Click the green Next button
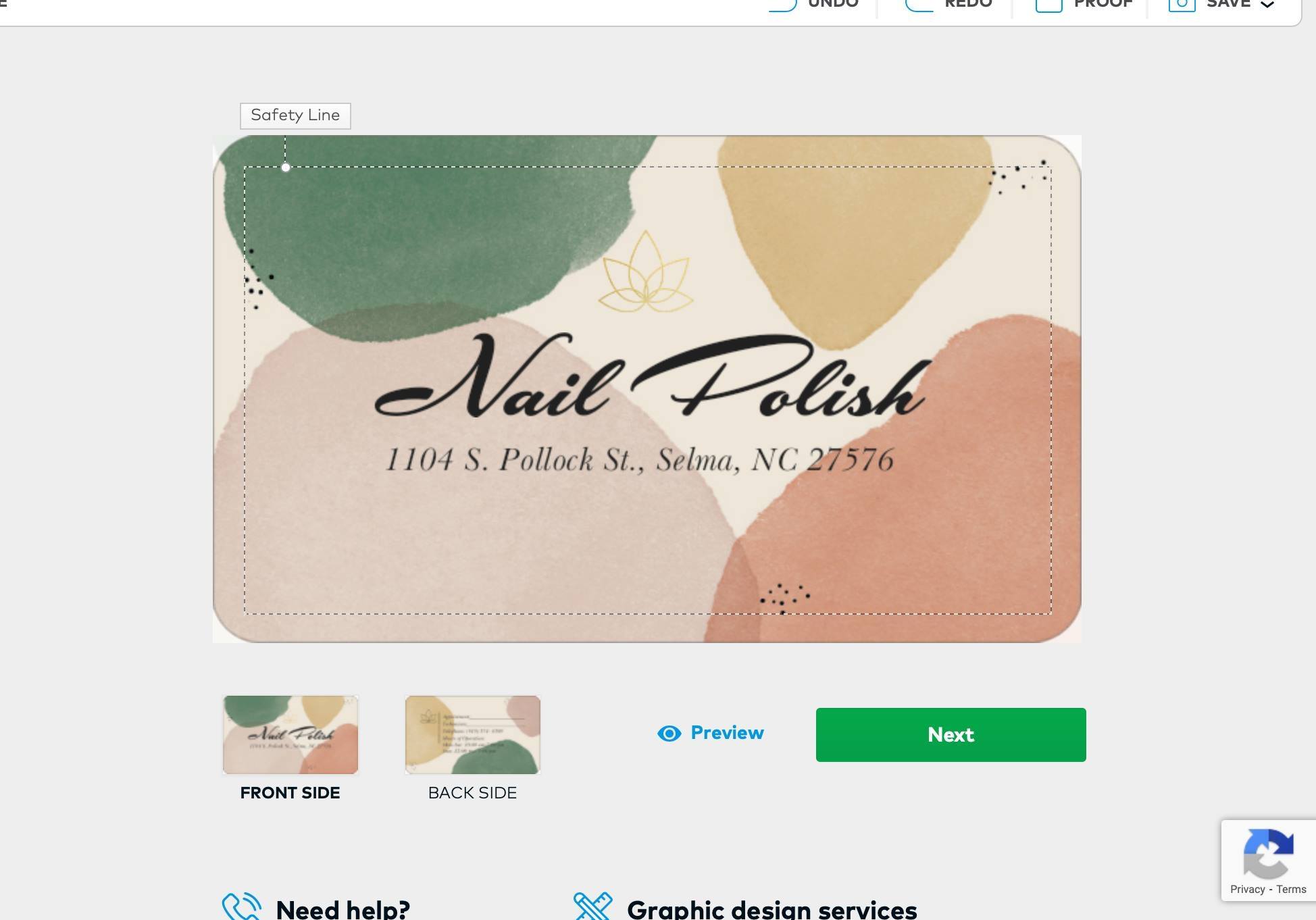Image resolution: width=1316 pixels, height=920 pixels. pos(951,735)
